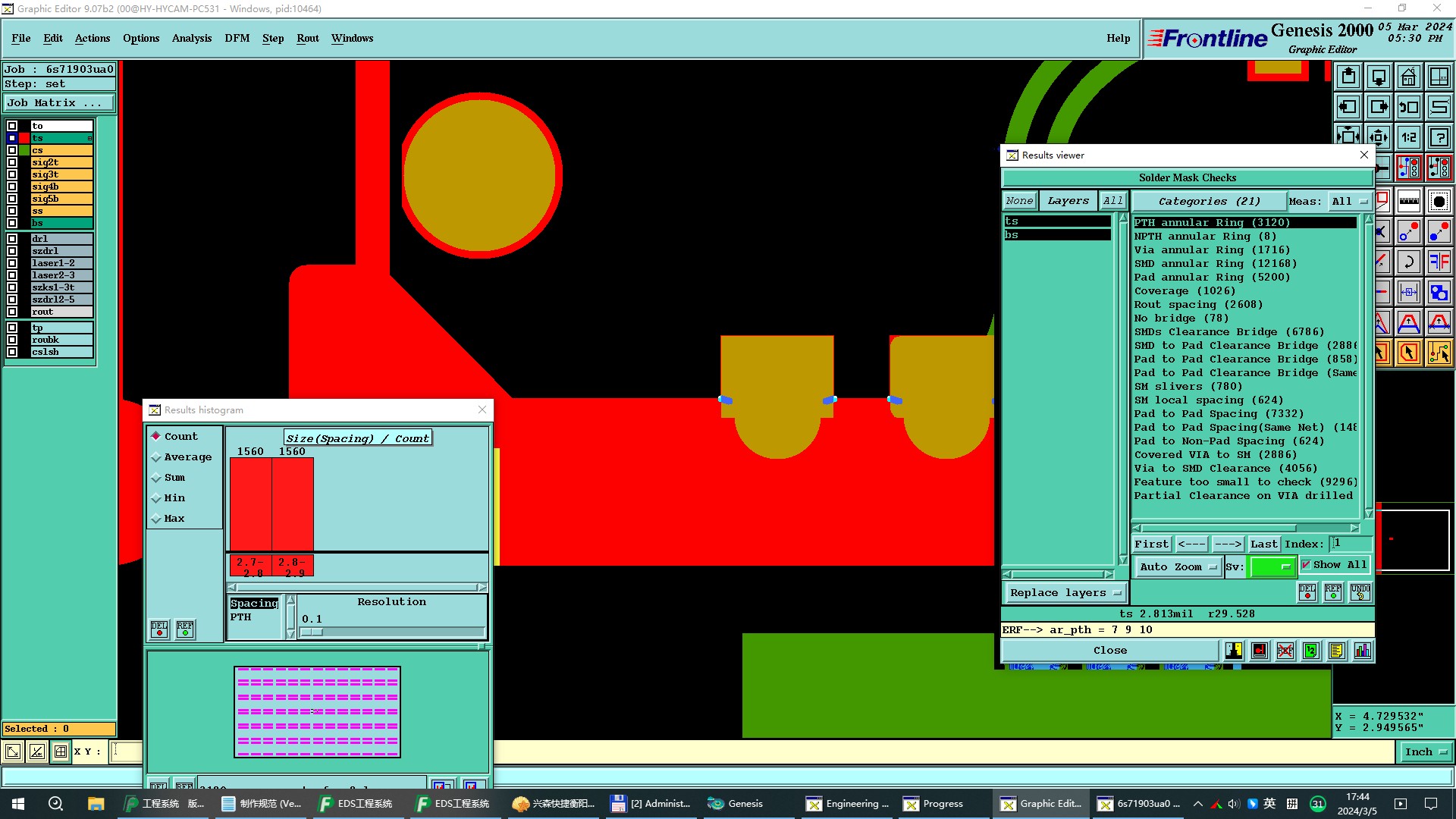Select the ruler measure tool icon
Screen dimensions: 1456x819
[1408, 202]
